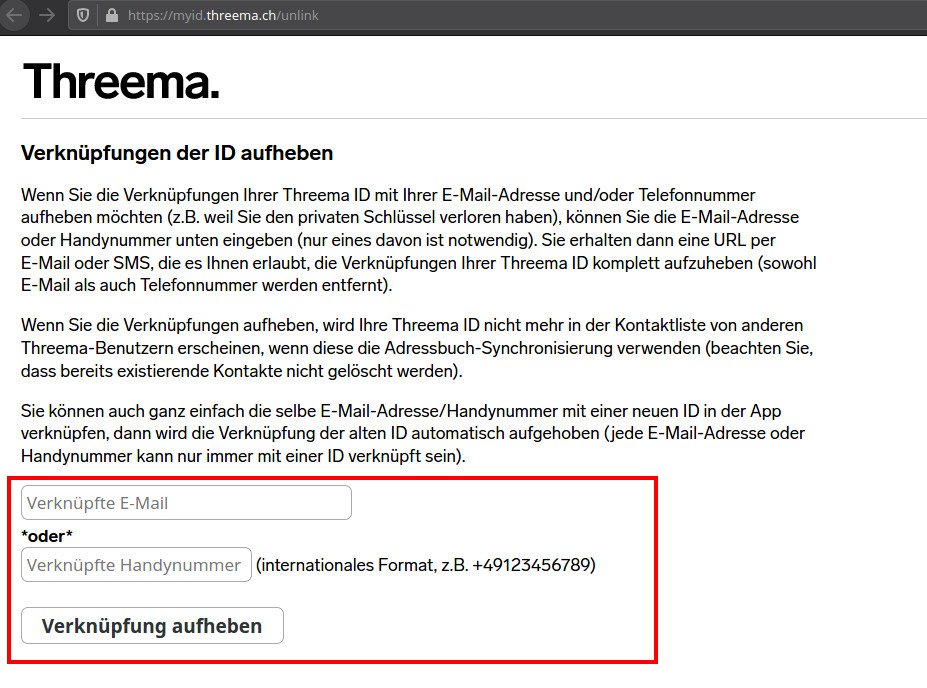Click the Verknüpfung aufheben button
This screenshot has width=927, height=688.
point(152,626)
